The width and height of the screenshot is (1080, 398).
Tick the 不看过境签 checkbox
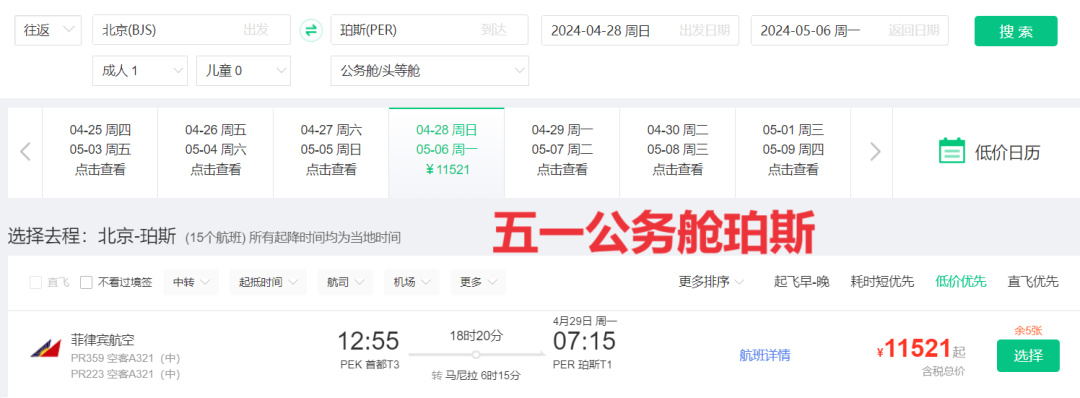tap(86, 282)
